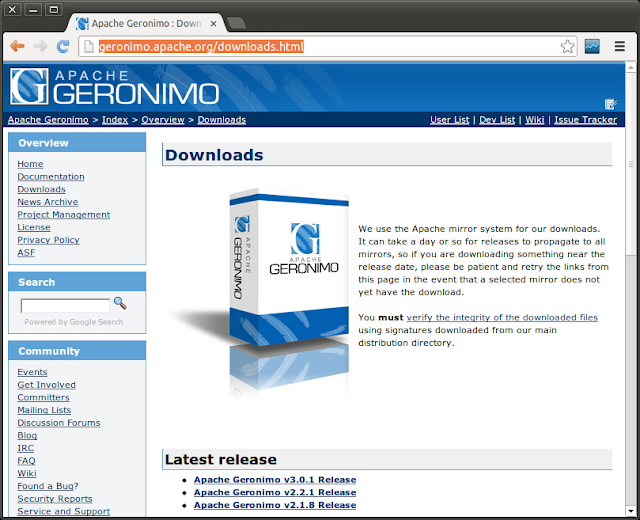
Task: Open a new tab
Action: [x=236, y=23]
